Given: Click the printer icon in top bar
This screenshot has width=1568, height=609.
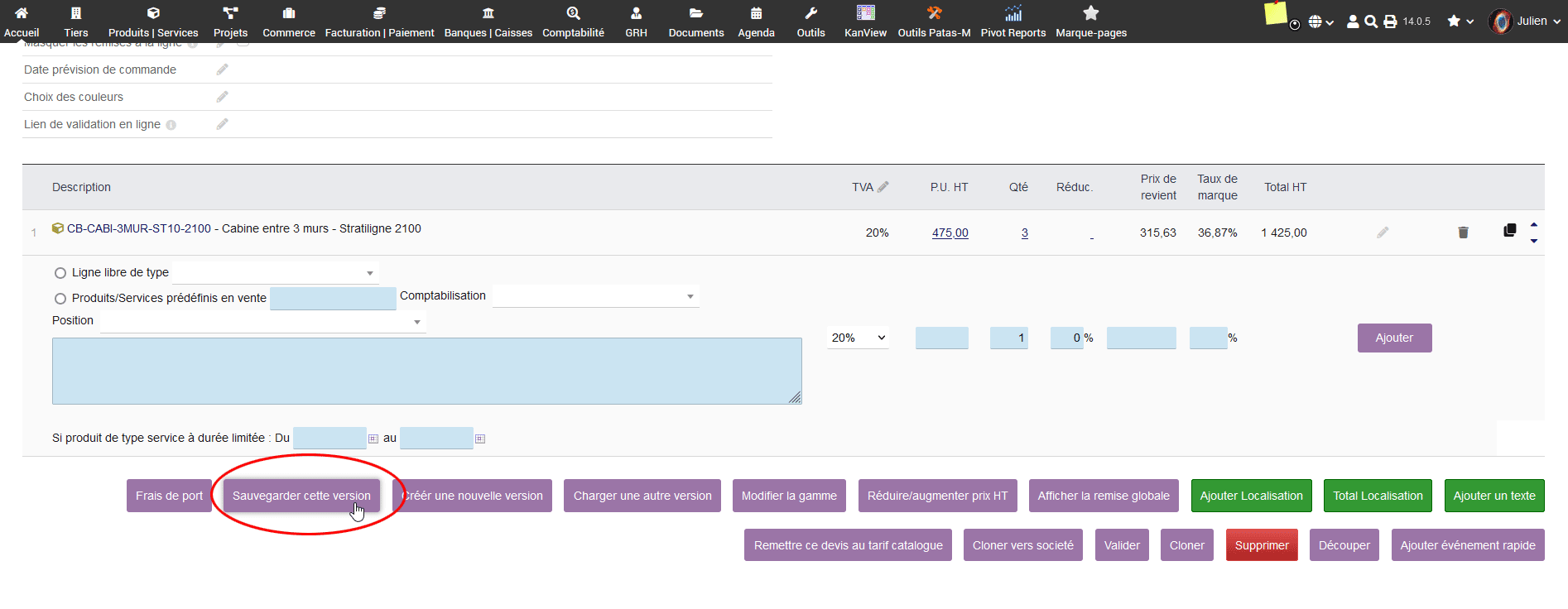Looking at the screenshot, I should [1390, 22].
